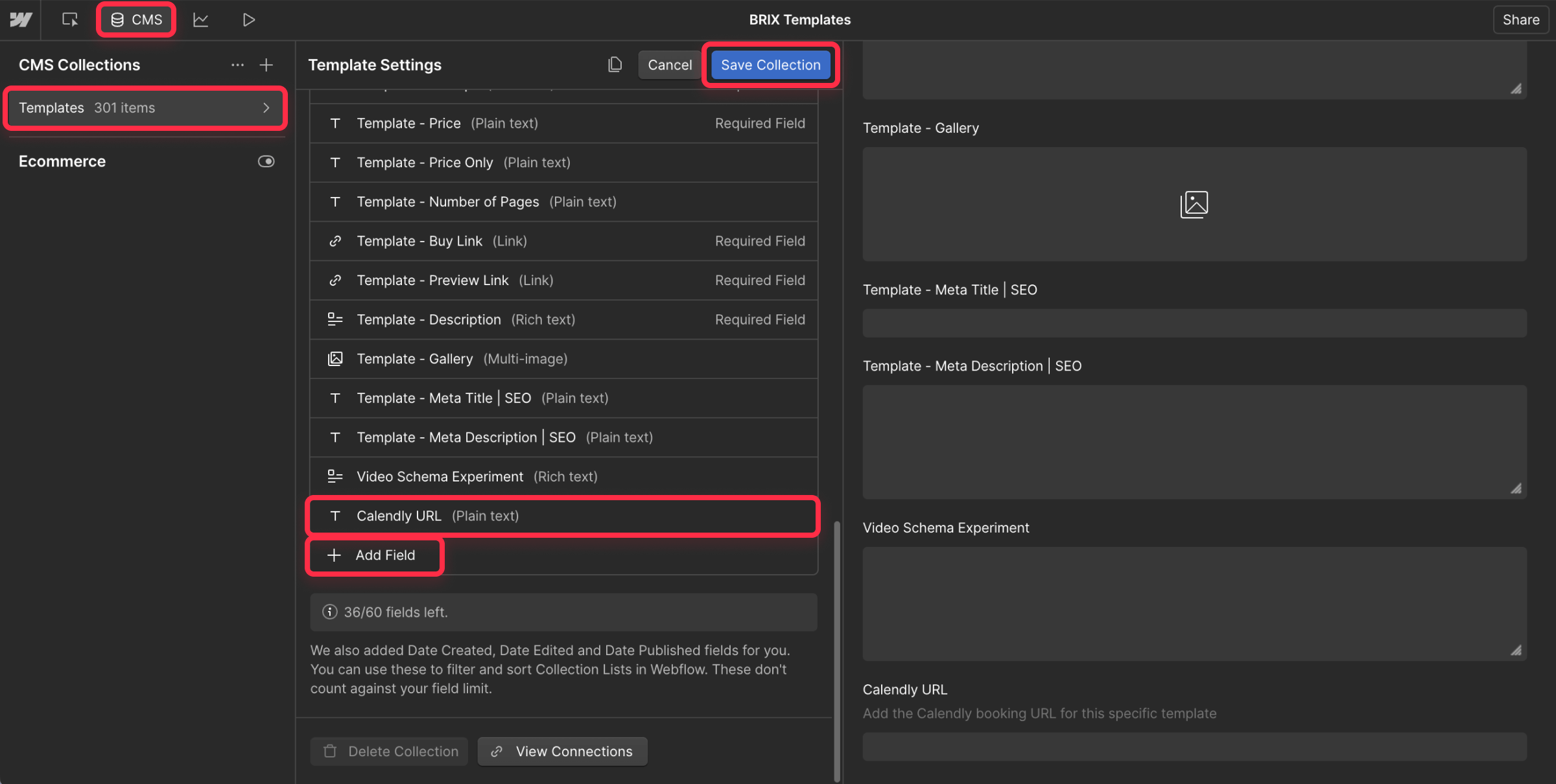1556x784 pixels.
Task: Click the Template - Meta Description SEO textarea
Action: [x=1194, y=442]
